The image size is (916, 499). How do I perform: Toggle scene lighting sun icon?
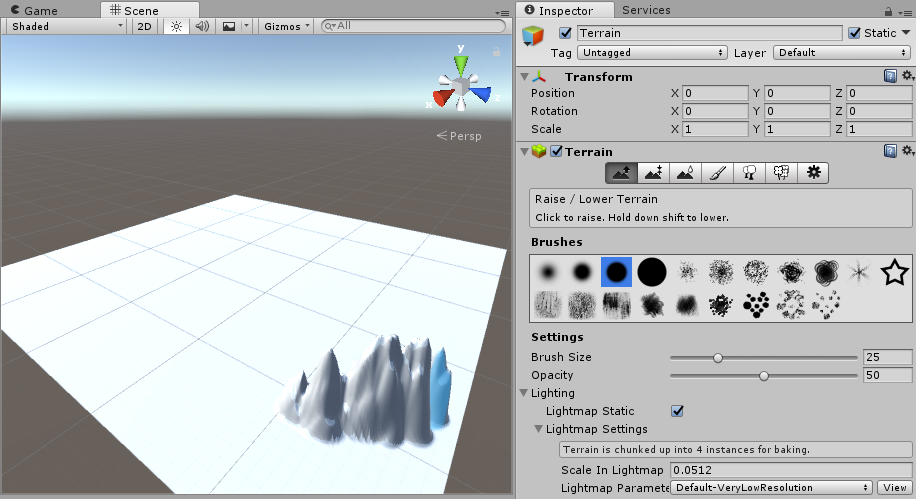point(176,26)
